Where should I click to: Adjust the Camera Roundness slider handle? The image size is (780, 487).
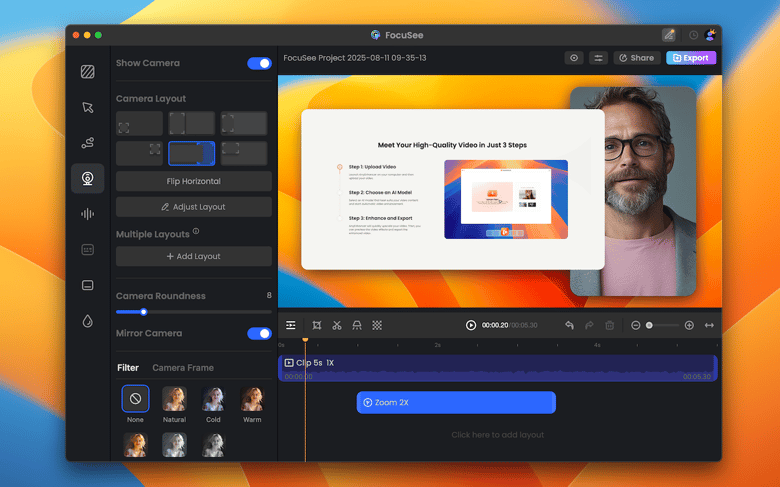(144, 312)
